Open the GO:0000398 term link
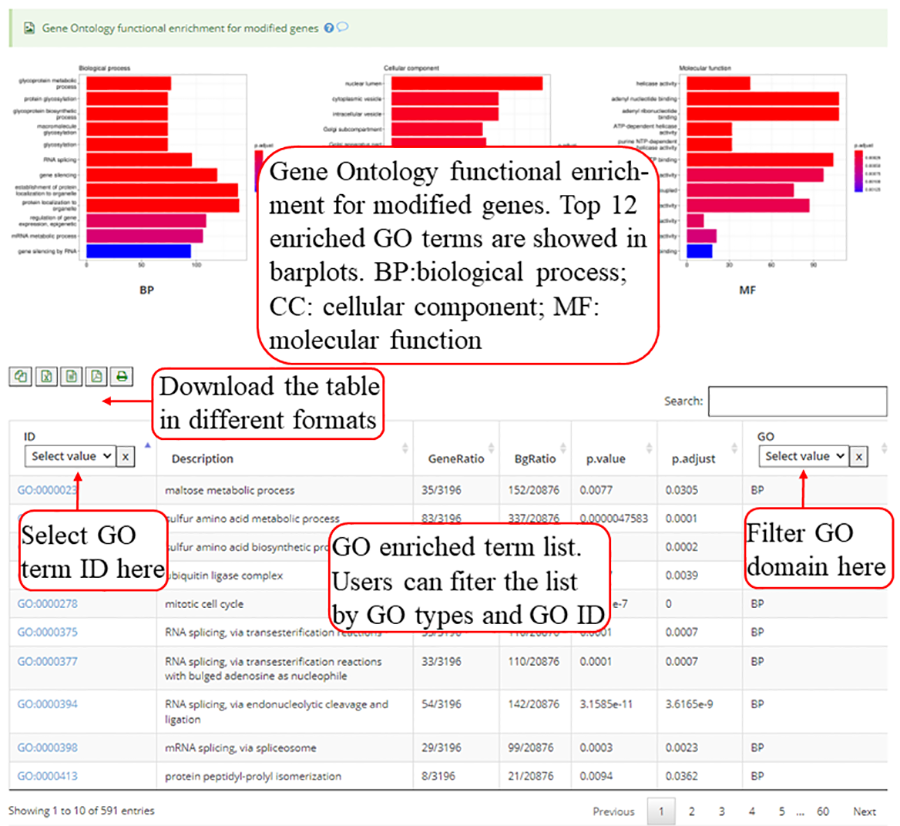900x826 pixels. click(x=48, y=747)
